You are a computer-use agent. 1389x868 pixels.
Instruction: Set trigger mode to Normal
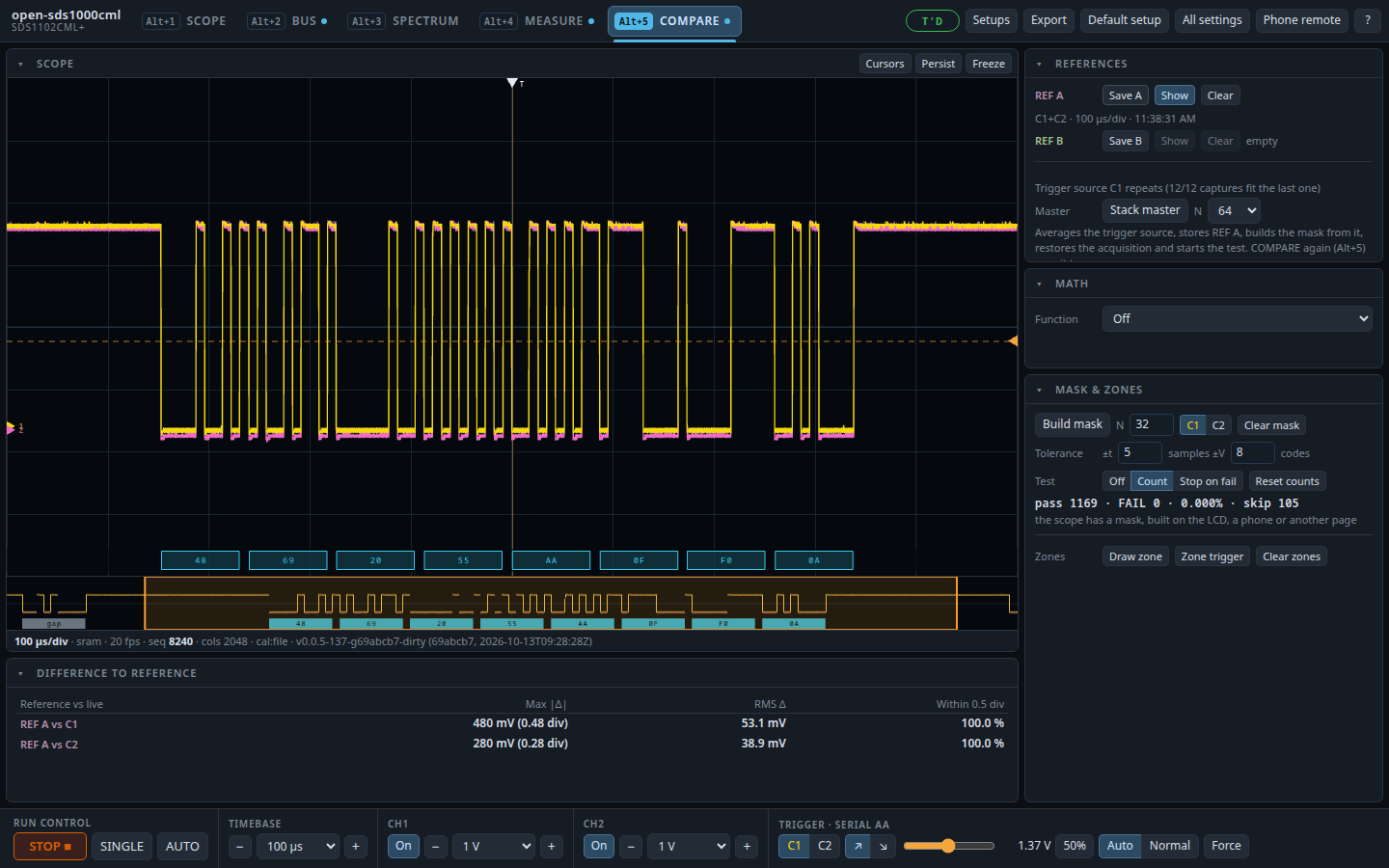point(1169,846)
